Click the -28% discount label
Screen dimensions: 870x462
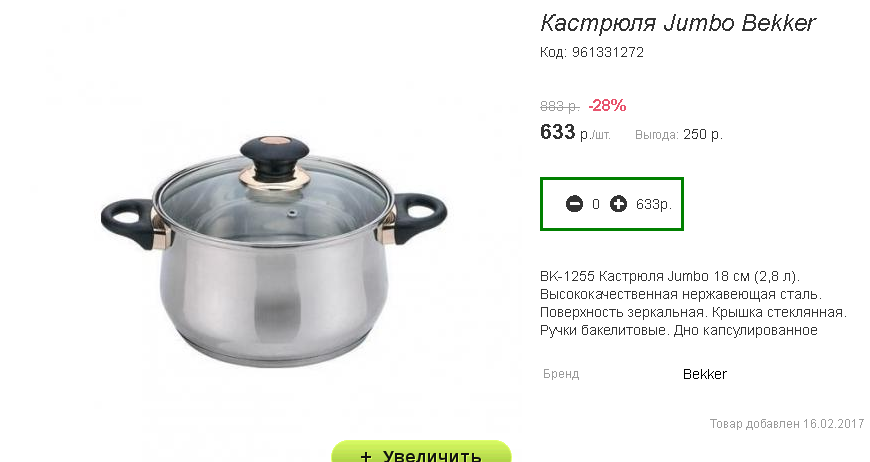pyautogui.click(x=607, y=105)
